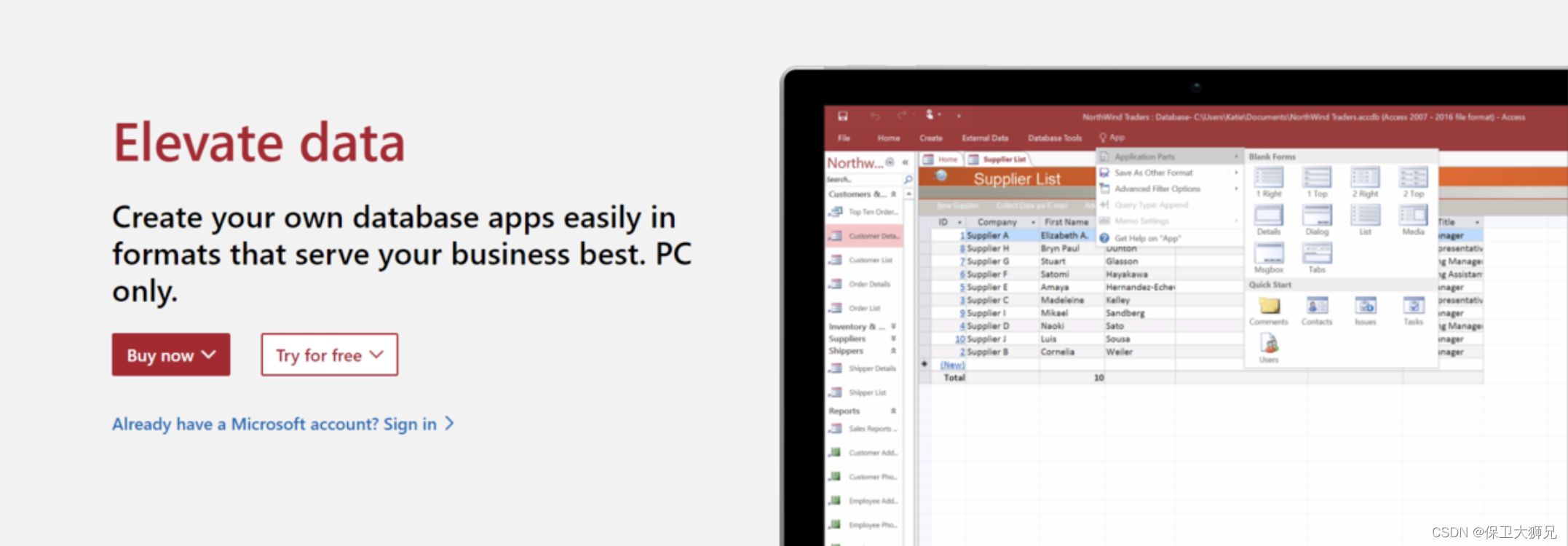Click the Undo arrow in Access title bar
This screenshot has height=546, width=1568.
tap(874, 116)
